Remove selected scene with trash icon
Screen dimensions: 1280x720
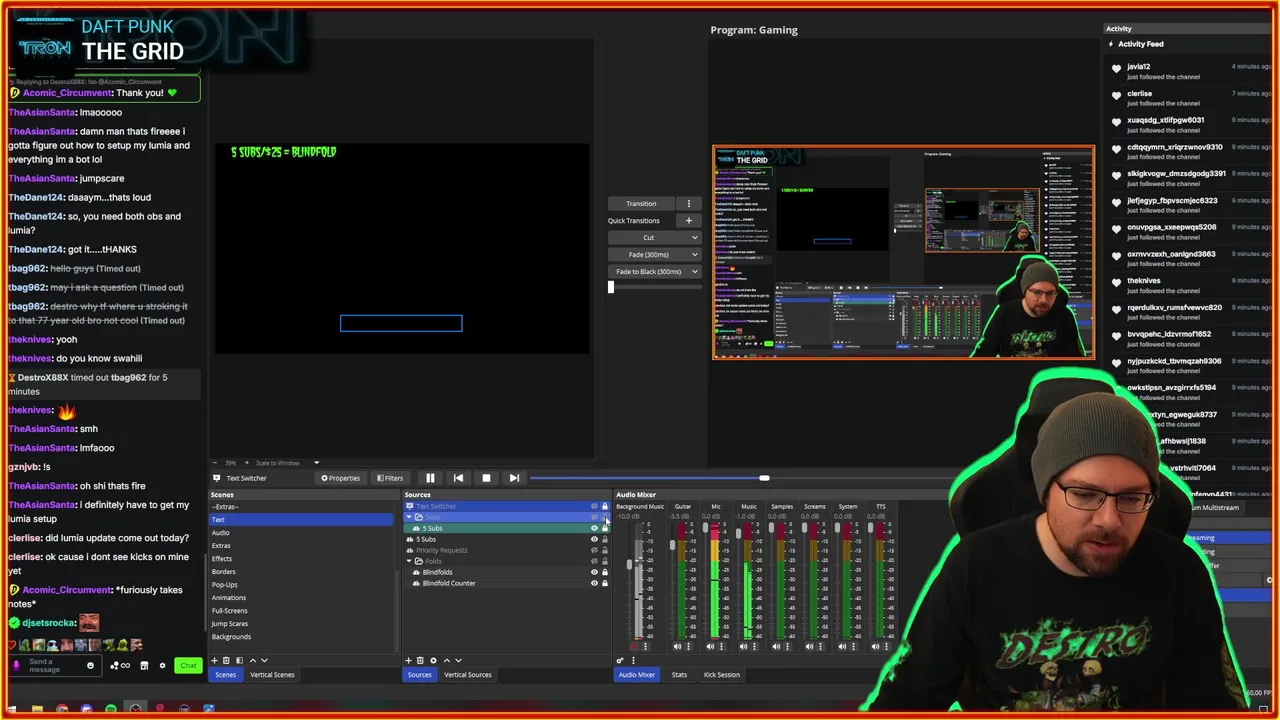click(x=226, y=660)
